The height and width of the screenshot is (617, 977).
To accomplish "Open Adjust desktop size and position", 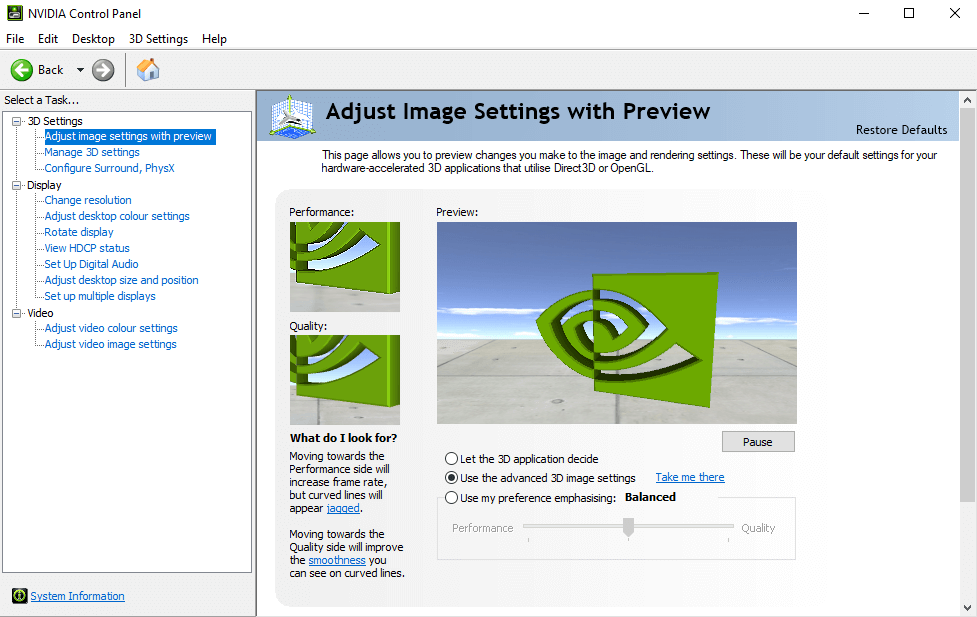I will (x=122, y=280).
